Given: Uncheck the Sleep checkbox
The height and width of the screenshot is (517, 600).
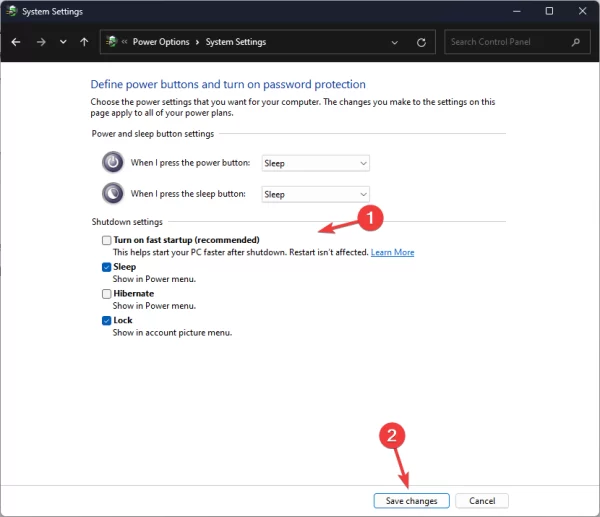Looking at the screenshot, I should [x=106, y=267].
